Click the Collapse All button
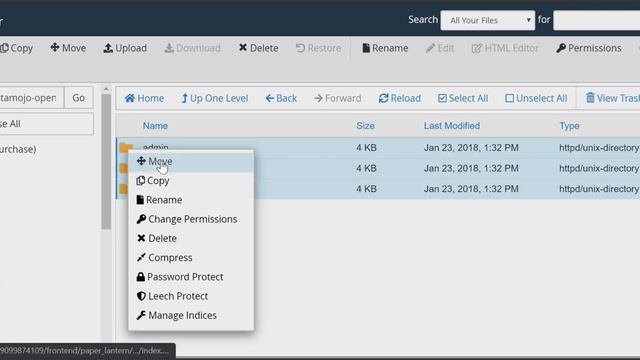Viewport: 640px width, 360px height. pyautogui.click(x=47, y=124)
